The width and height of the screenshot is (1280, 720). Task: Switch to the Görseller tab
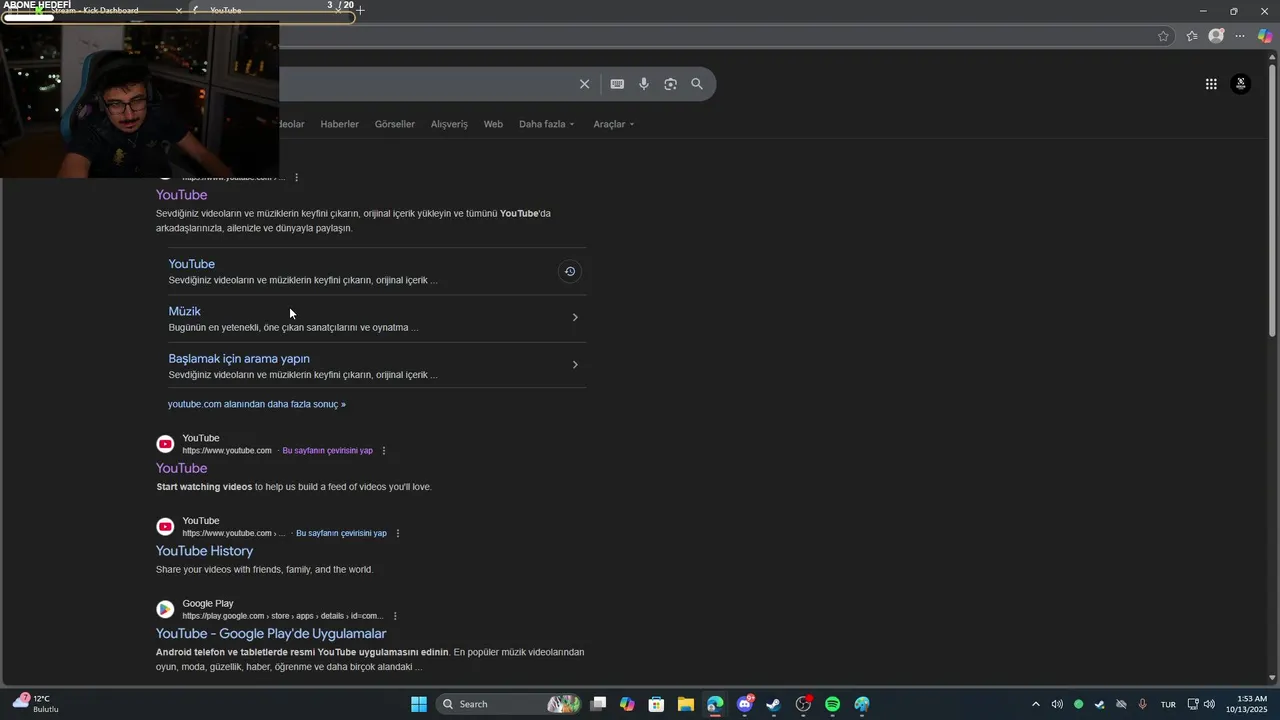tap(394, 124)
